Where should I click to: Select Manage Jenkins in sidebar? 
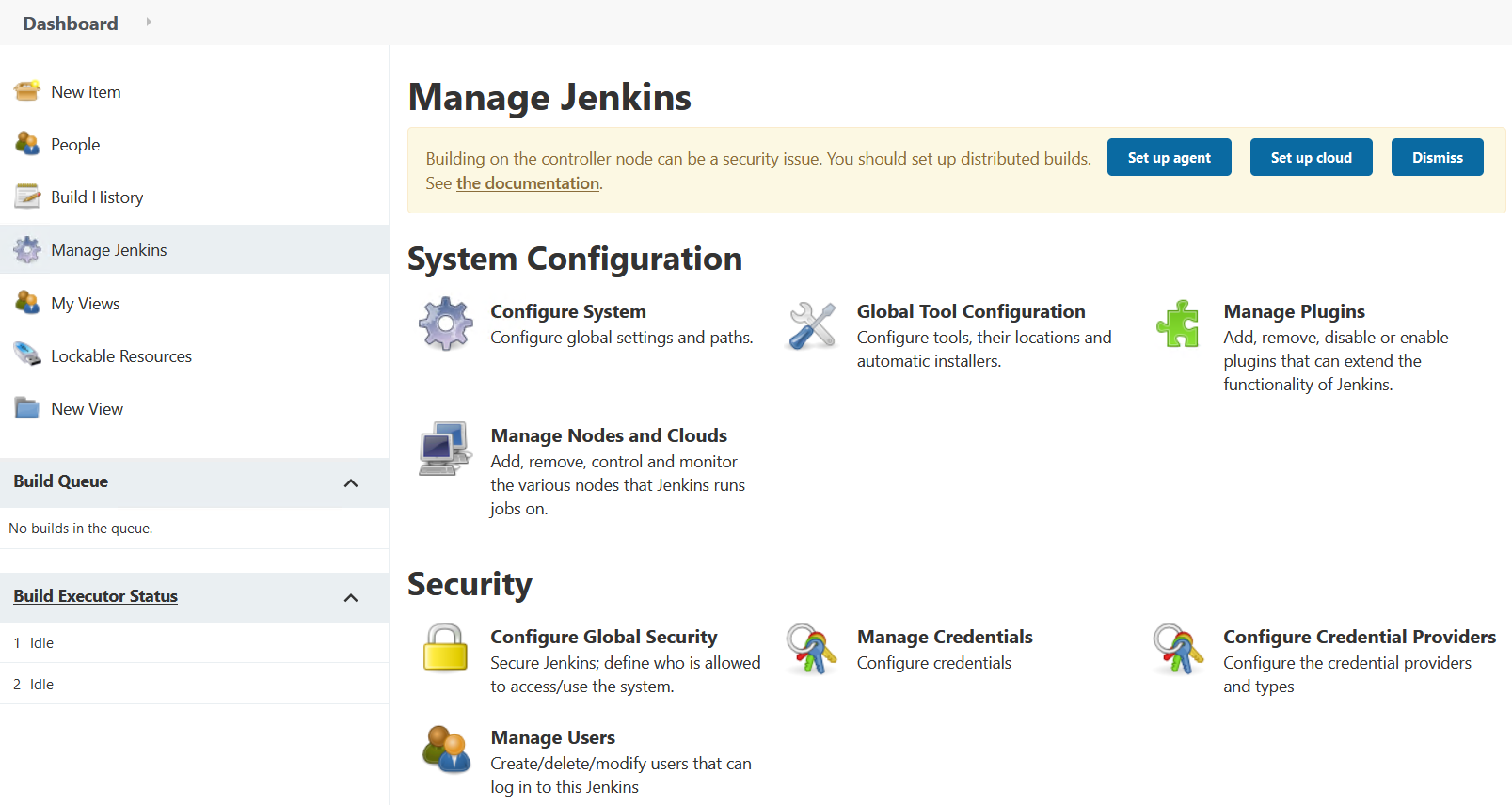[x=109, y=250]
